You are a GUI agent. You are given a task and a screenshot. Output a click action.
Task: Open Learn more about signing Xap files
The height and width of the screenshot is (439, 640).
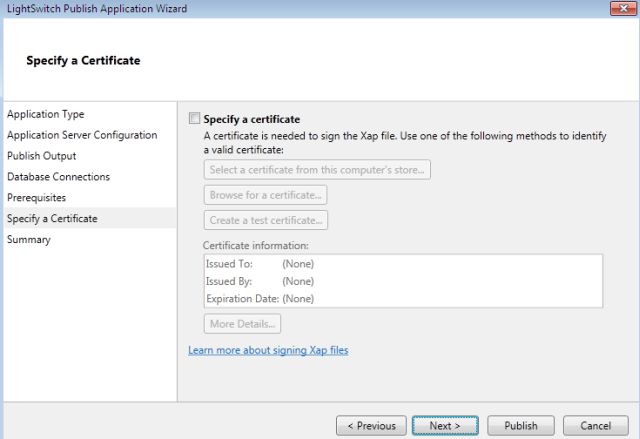[x=268, y=350]
